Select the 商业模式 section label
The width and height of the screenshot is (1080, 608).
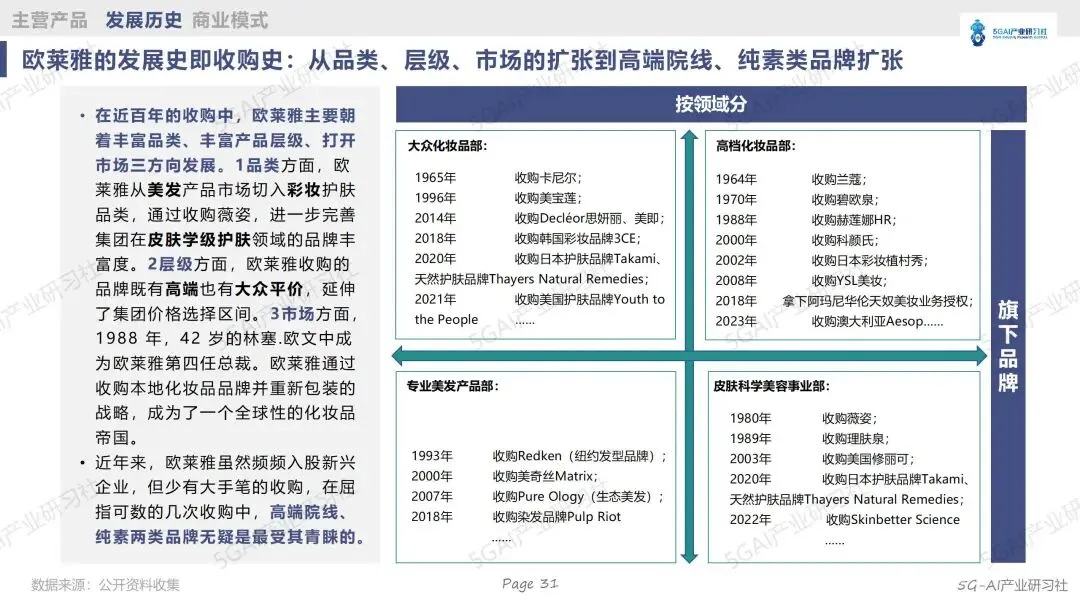point(230,20)
